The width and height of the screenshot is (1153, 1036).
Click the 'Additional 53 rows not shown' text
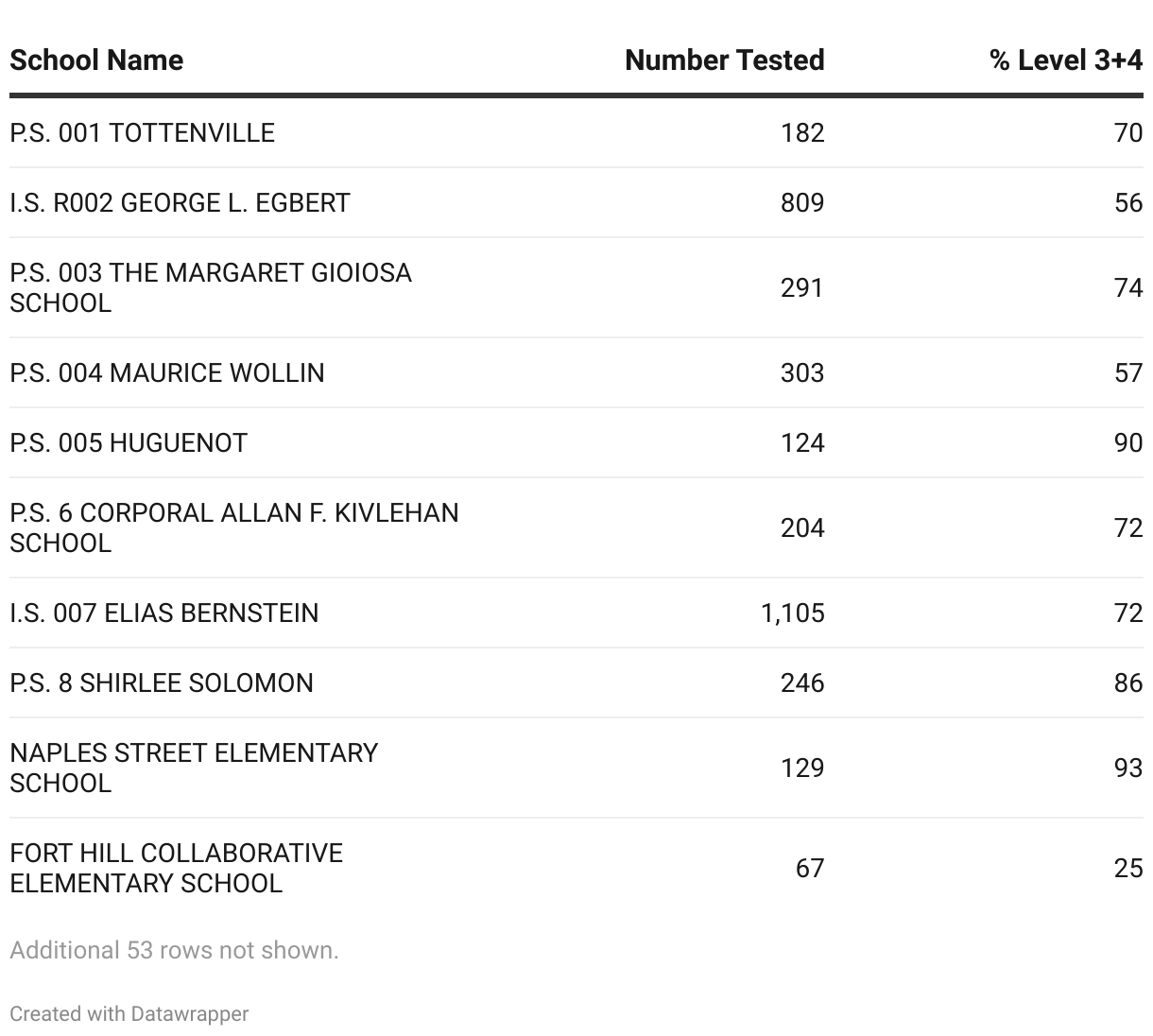click(174, 950)
